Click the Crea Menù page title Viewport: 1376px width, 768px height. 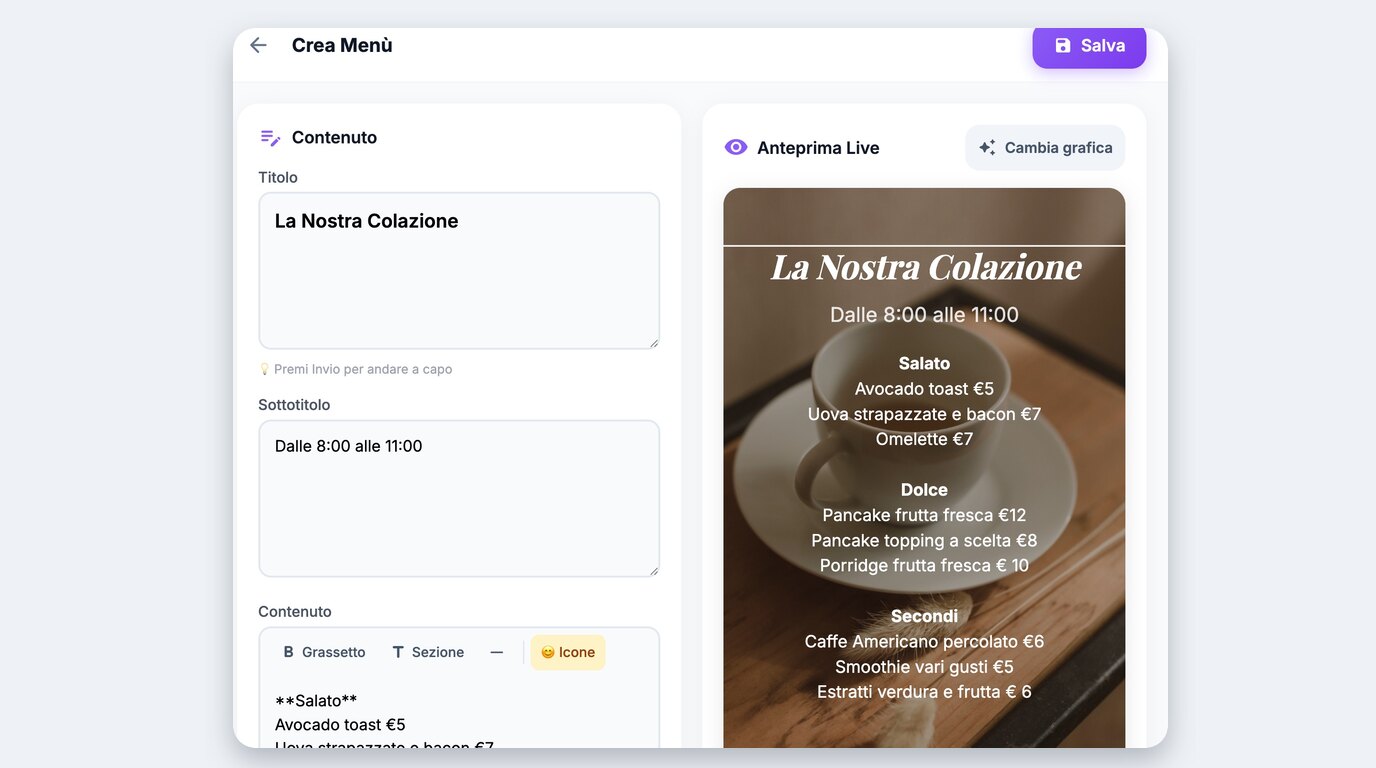click(x=342, y=45)
